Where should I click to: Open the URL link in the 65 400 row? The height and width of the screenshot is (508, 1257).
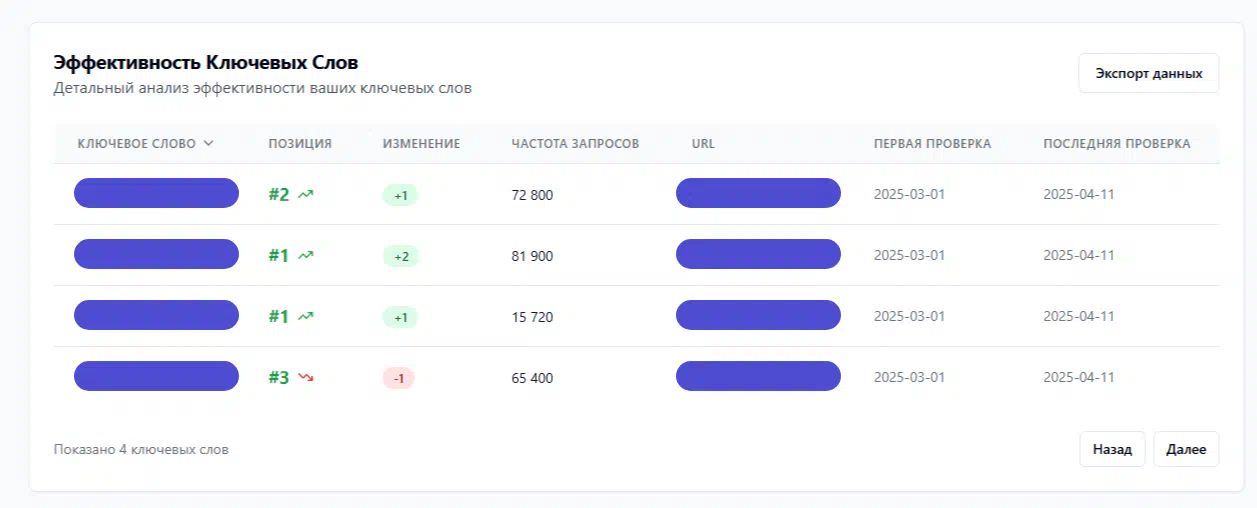758,376
